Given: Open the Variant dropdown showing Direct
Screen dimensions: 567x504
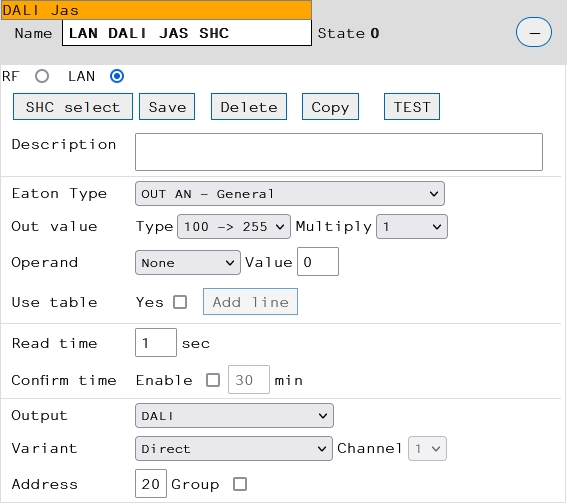Looking at the screenshot, I should [x=234, y=449].
